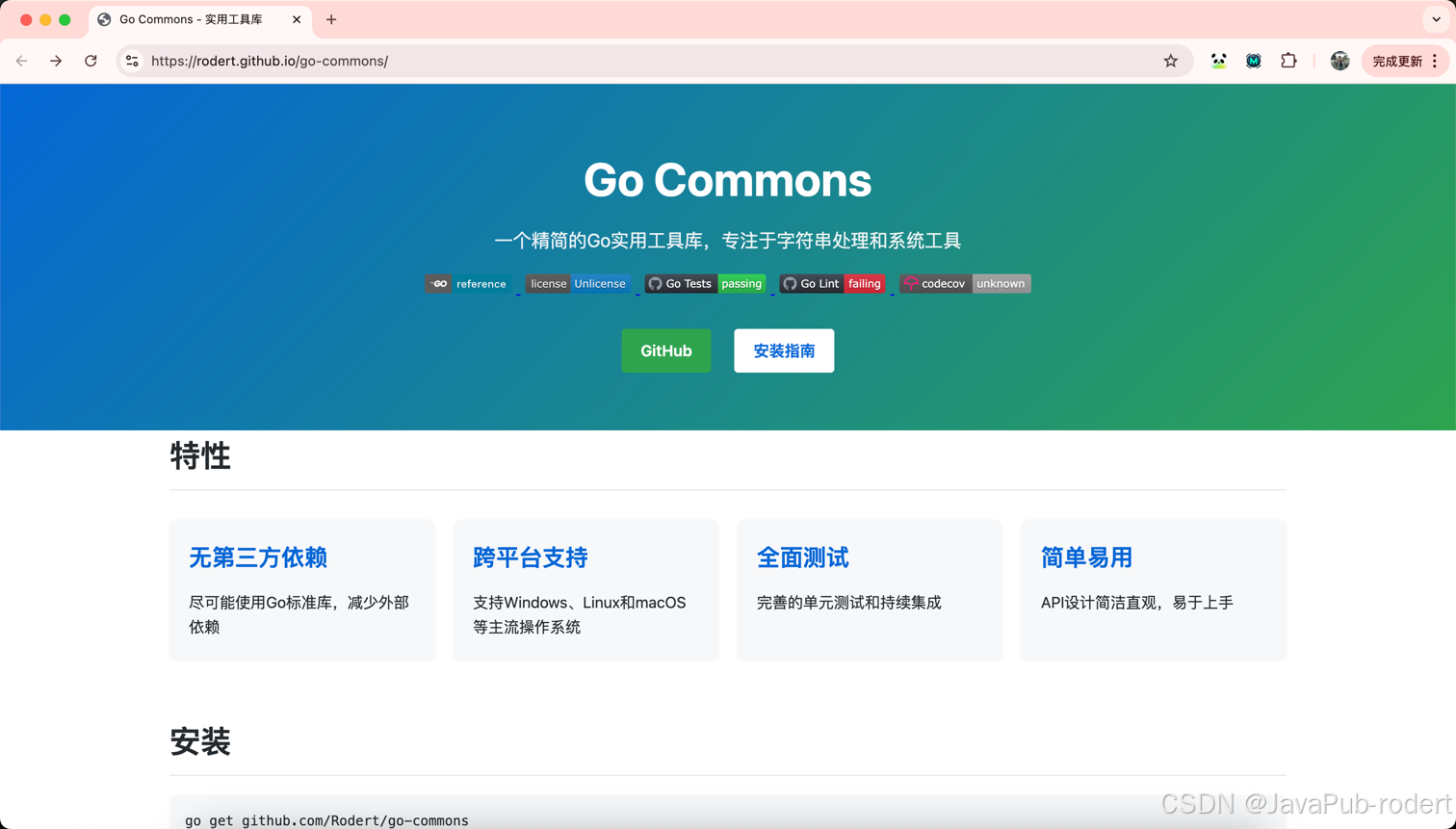This screenshot has width=1456, height=829.
Task: Click the 安装指南 button
Action: (x=784, y=350)
